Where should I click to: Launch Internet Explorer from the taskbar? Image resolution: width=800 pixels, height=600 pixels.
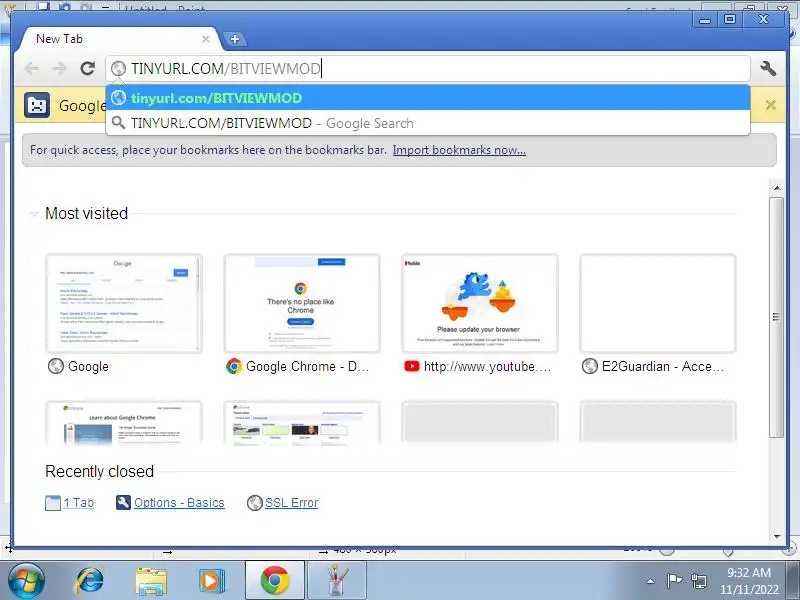(89, 581)
